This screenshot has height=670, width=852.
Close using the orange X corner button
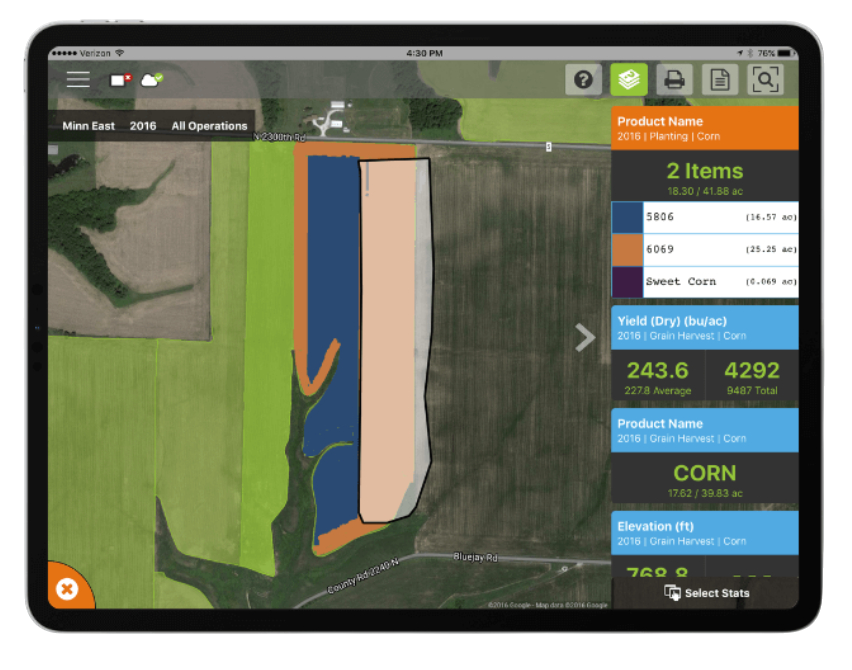[x=67, y=589]
